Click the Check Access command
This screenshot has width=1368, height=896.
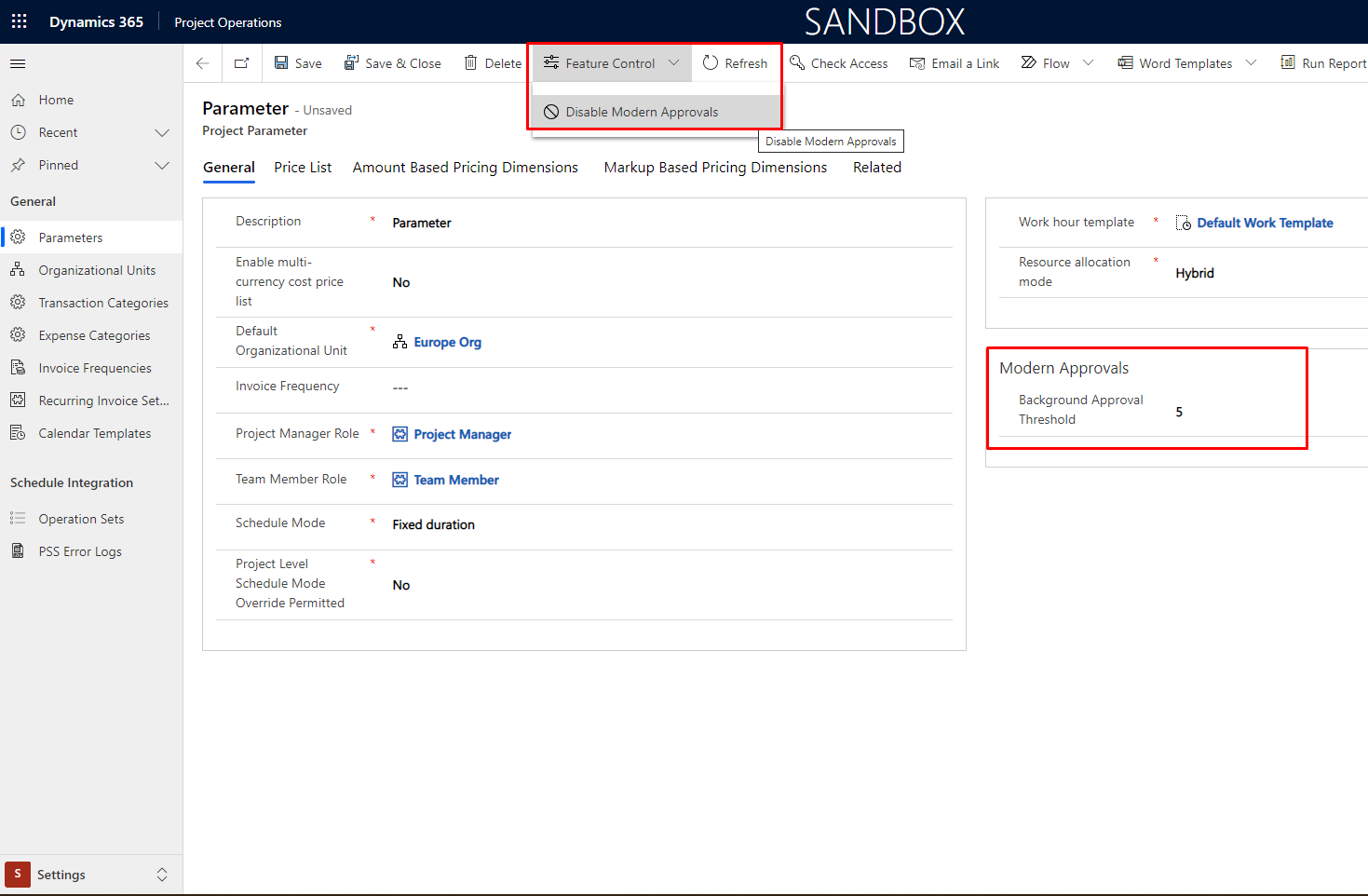pyautogui.click(x=838, y=63)
